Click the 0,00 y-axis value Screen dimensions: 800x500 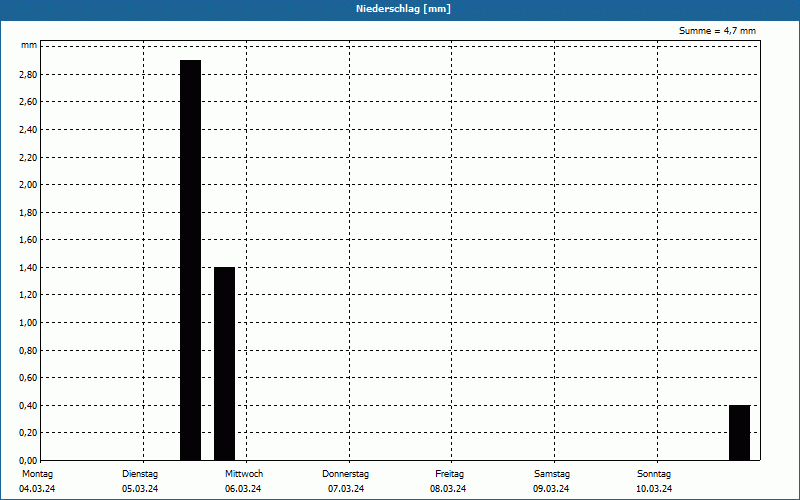coord(28,461)
